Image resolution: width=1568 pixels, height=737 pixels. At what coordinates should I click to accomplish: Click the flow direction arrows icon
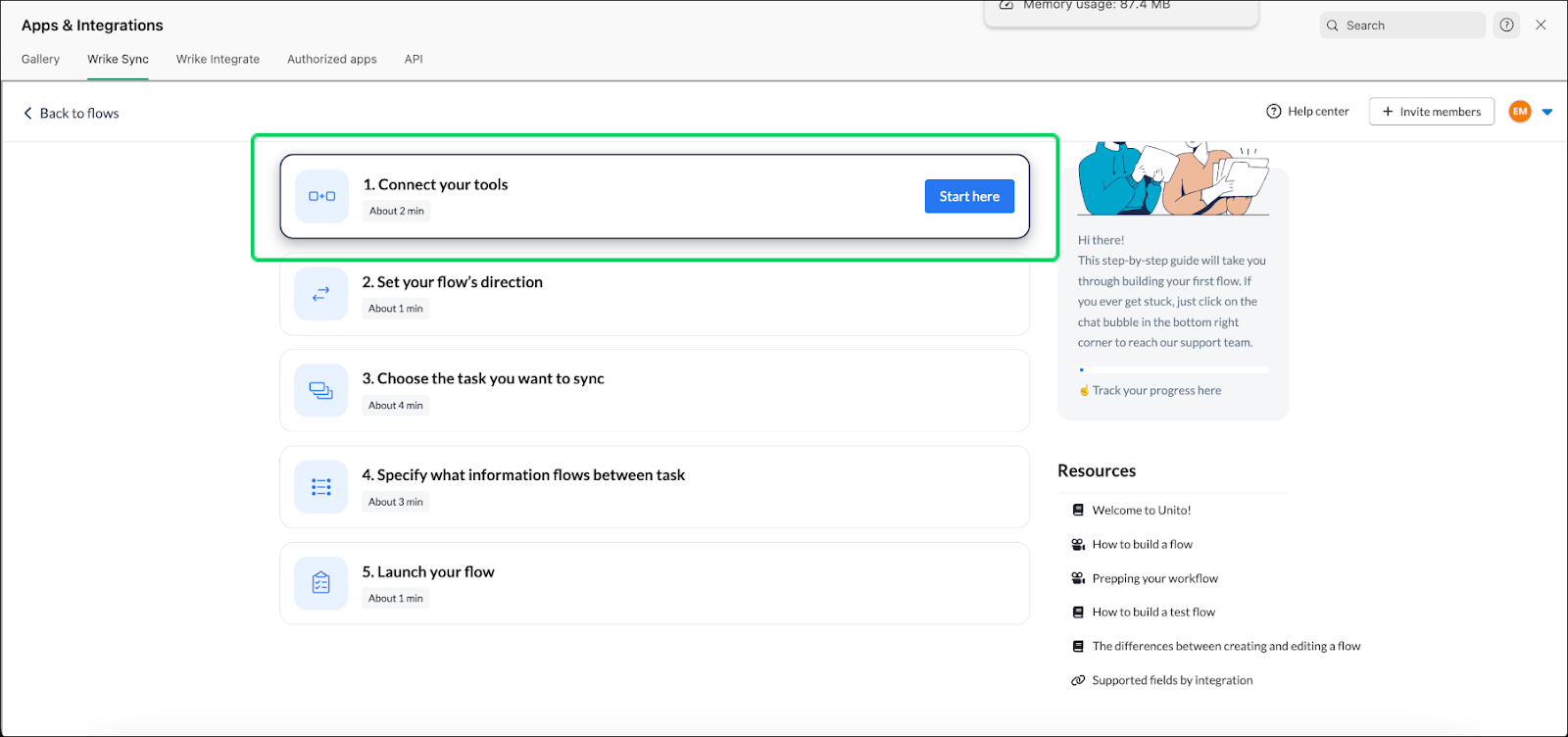point(320,293)
